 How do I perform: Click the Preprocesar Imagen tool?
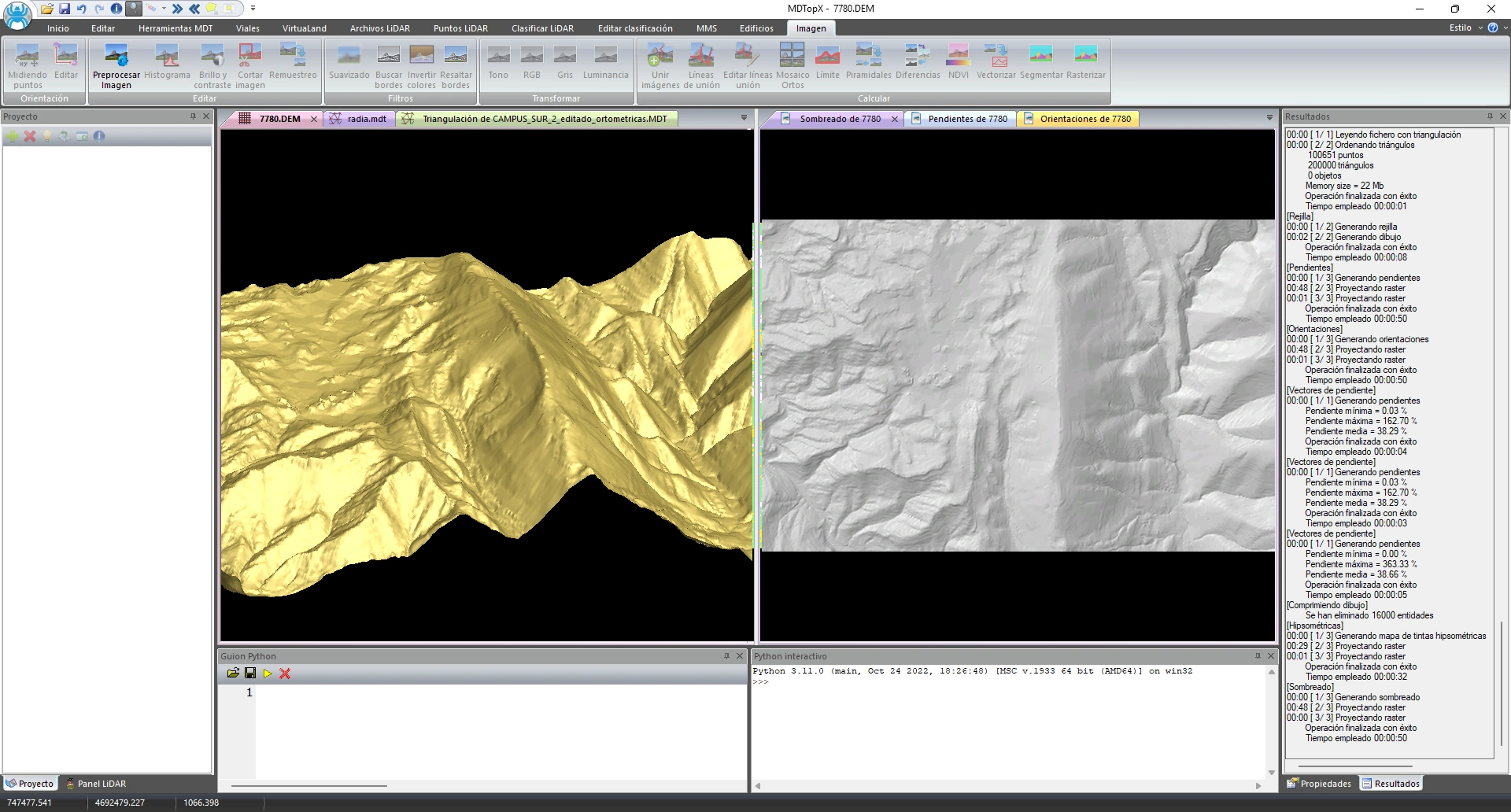116,65
